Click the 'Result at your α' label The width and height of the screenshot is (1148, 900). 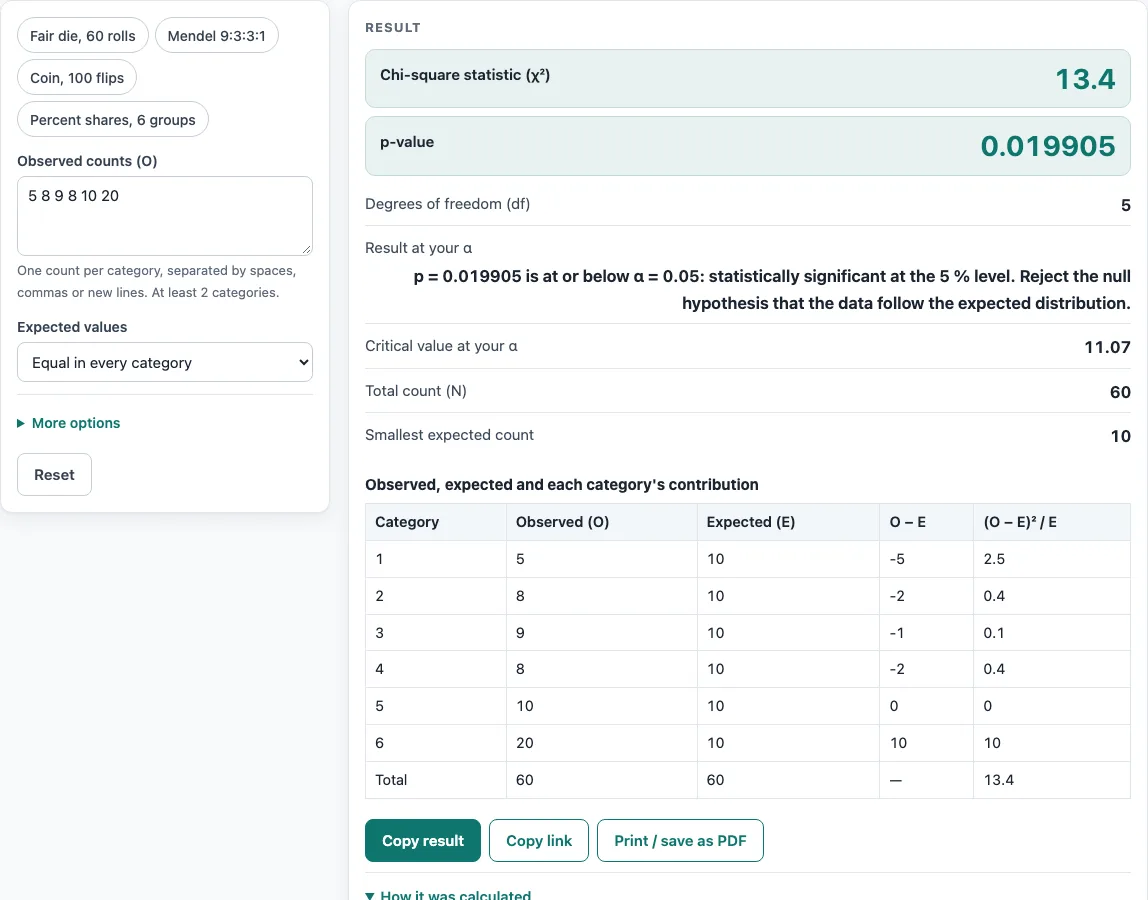coord(419,248)
